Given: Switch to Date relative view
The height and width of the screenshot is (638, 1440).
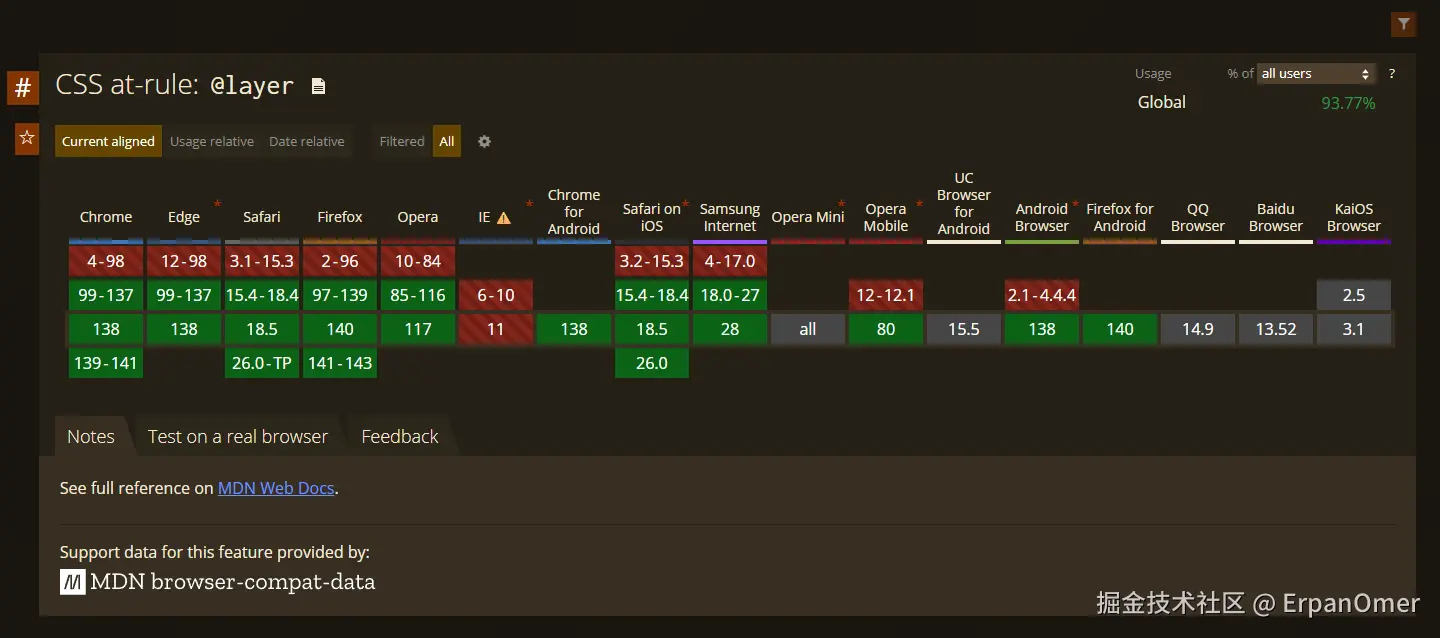Looking at the screenshot, I should coord(306,141).
